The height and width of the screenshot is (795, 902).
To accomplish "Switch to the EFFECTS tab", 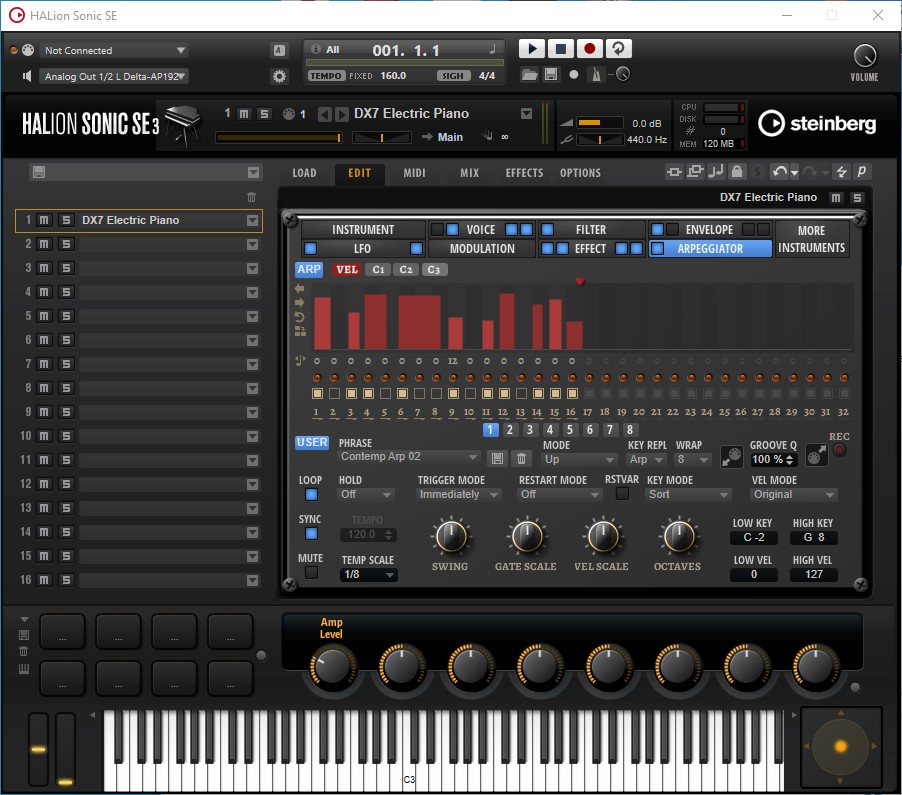I will click(x=523, y=172).
